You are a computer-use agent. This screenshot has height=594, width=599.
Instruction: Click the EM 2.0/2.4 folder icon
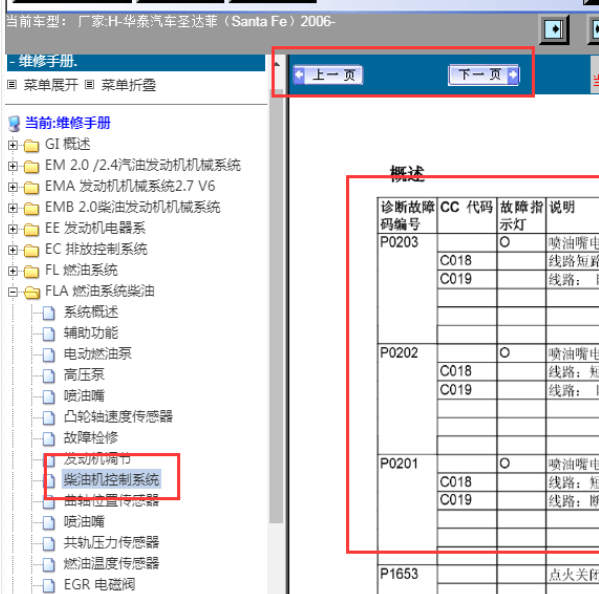pos(31,167)
